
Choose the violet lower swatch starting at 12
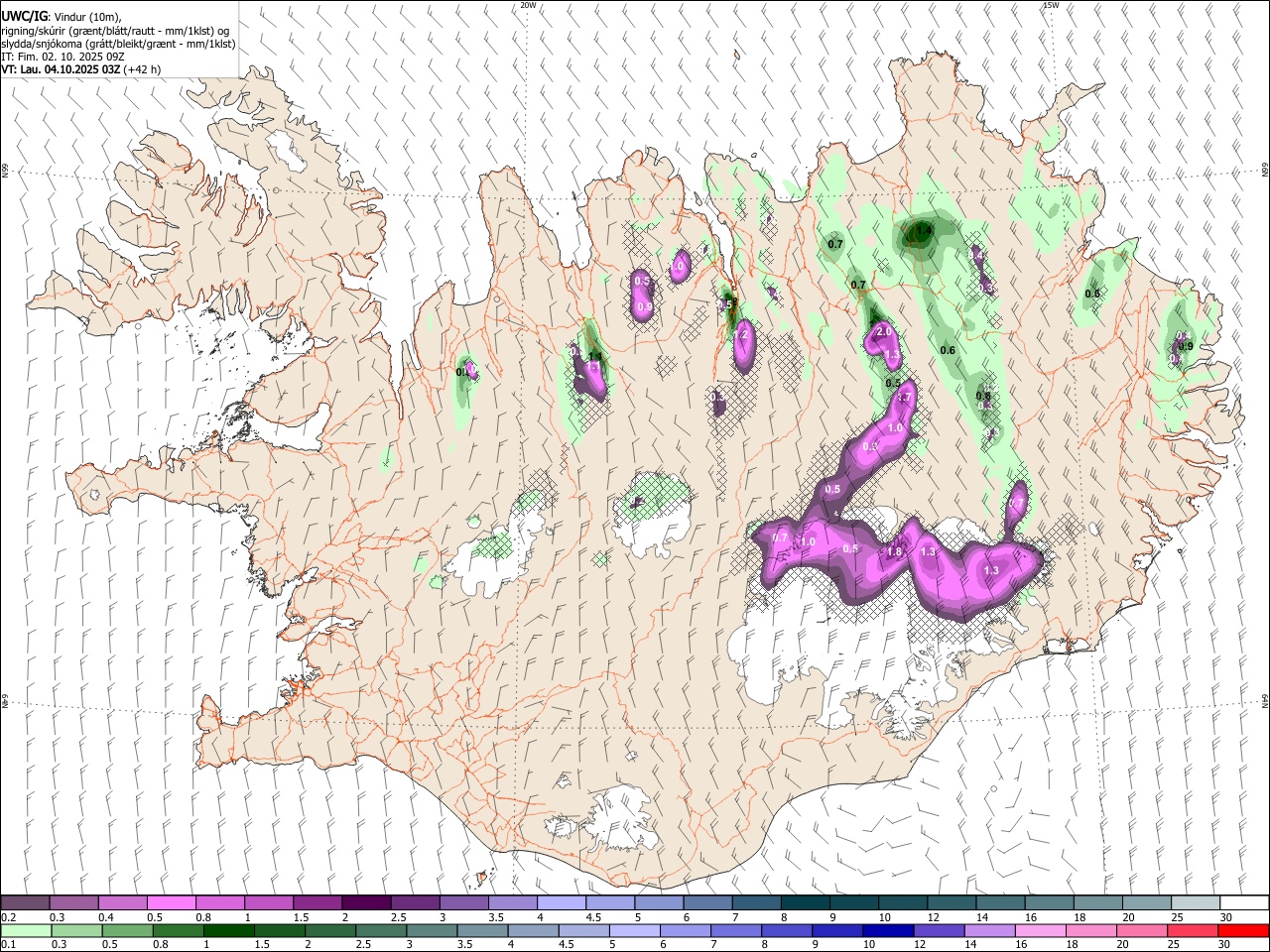pos(939,930)
